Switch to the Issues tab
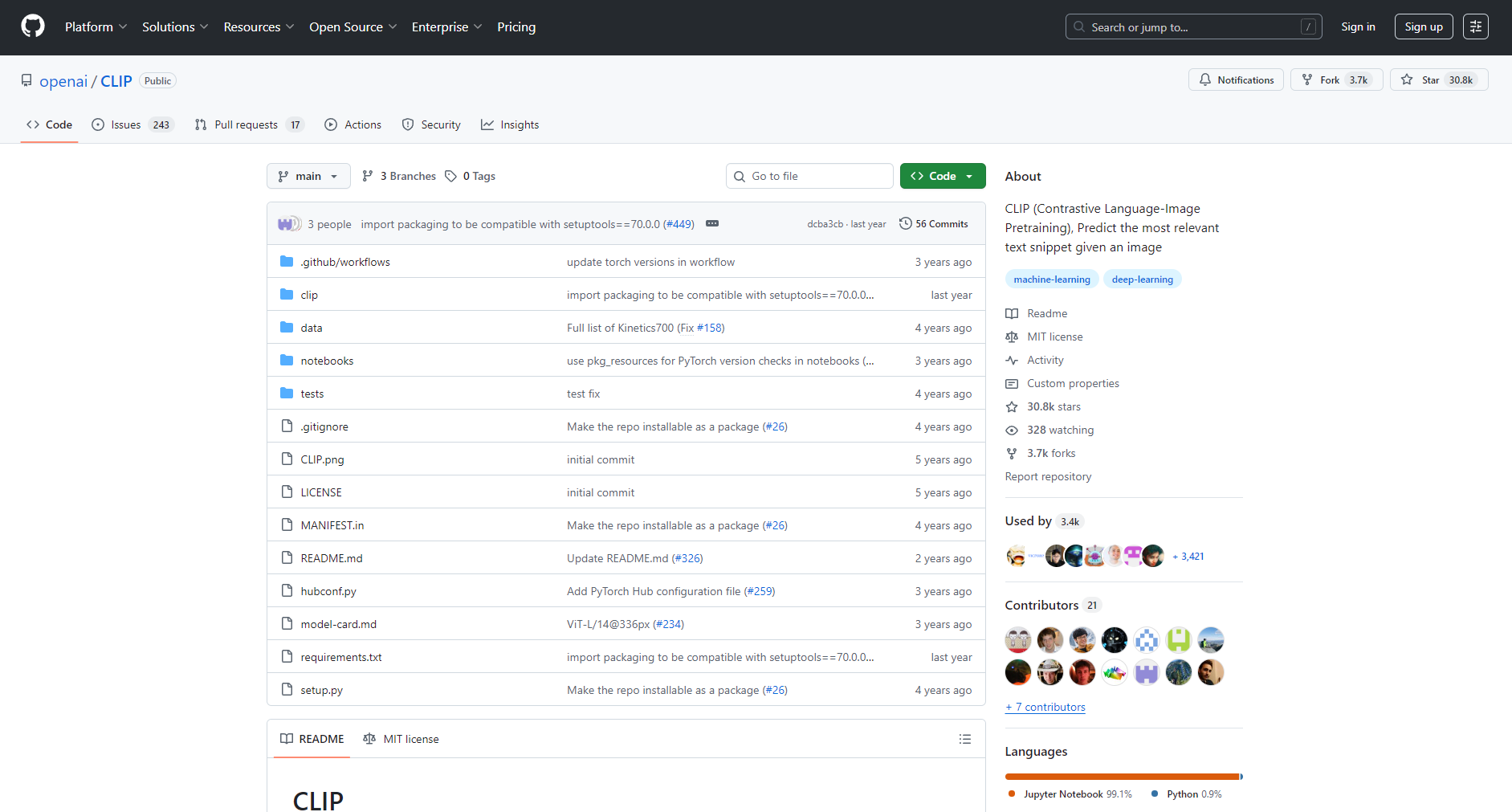This screenshot has width=1512, height=812. (133, 124)
